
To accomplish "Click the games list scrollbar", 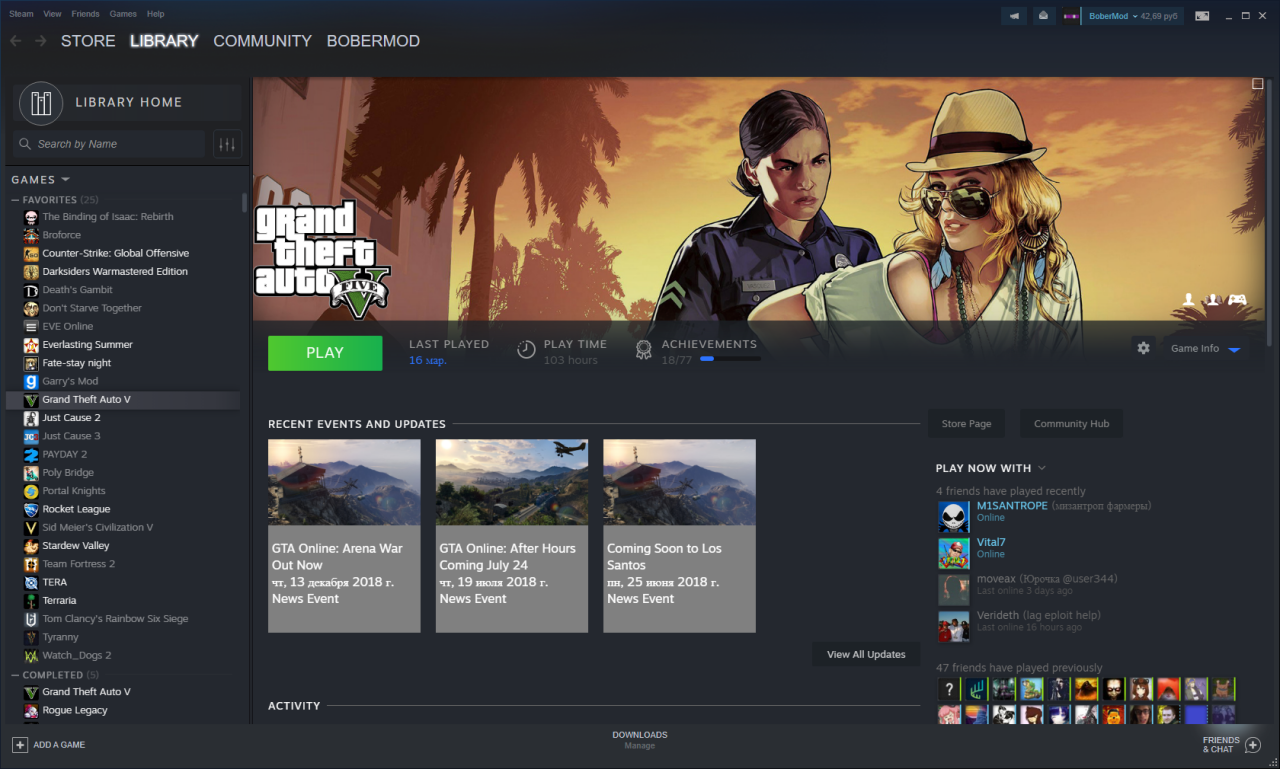I will coord(244,202).
